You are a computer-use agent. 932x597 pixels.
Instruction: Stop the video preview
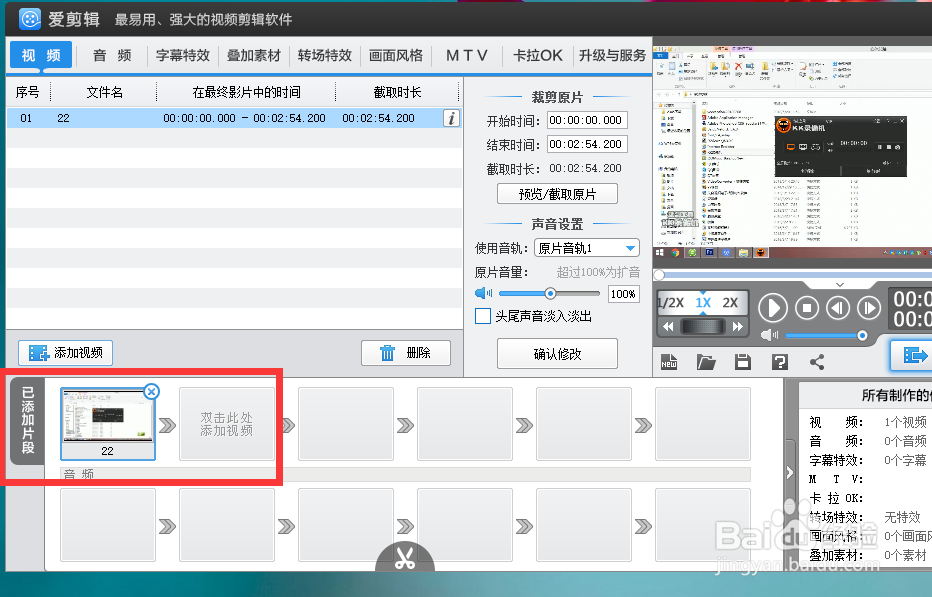coord(807,308)
